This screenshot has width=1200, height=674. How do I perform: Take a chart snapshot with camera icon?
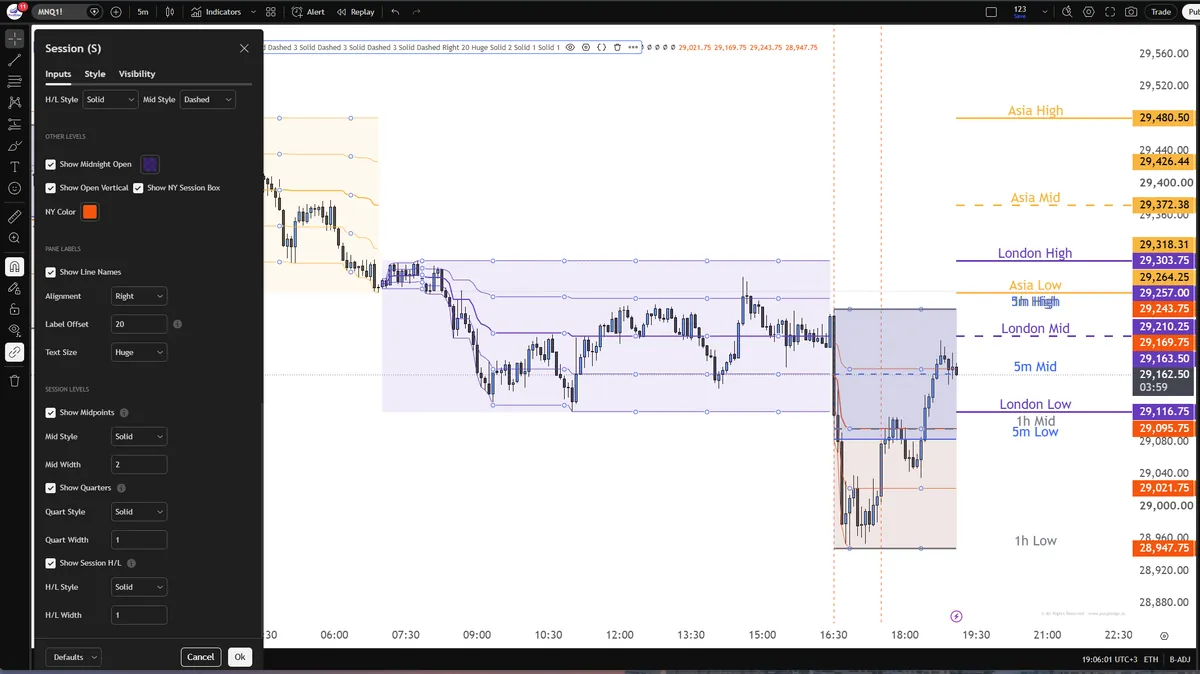click(1131, 12)
